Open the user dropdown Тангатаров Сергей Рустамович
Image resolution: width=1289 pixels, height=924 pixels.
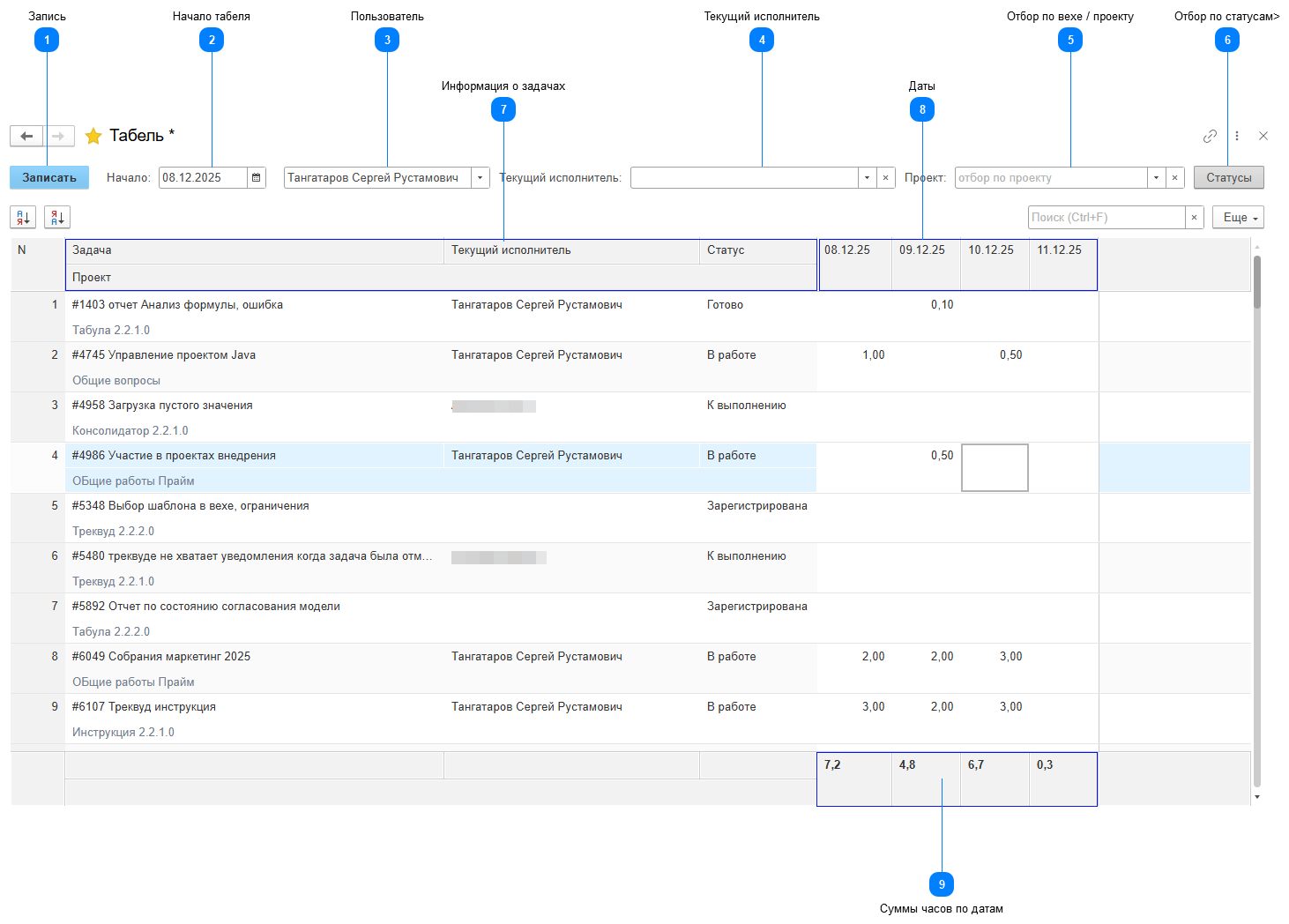coord(481,177)
